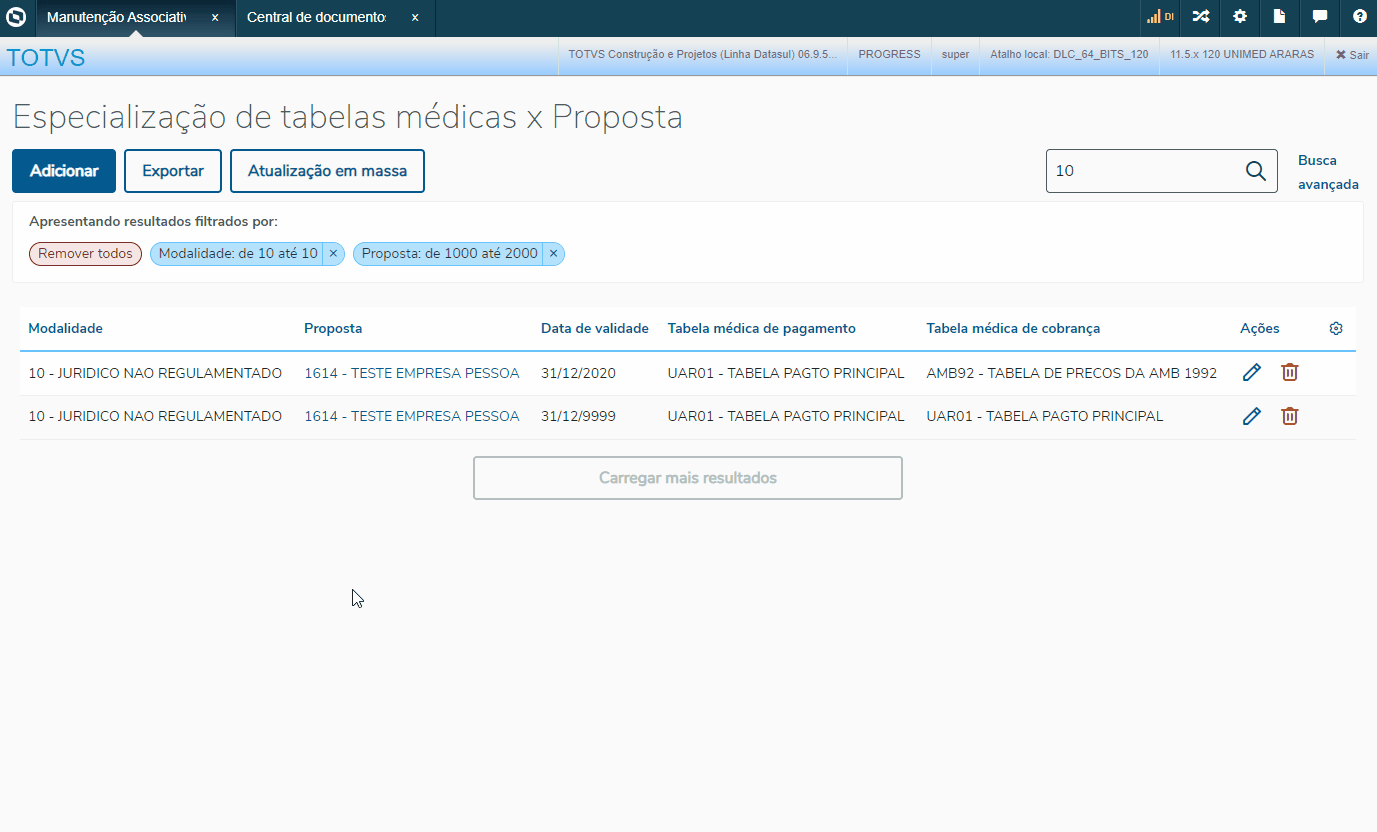Viewport: 1377px width, 832px height.
Task: Click the TOTVS brand text
Action: click(x=46, y=58)
